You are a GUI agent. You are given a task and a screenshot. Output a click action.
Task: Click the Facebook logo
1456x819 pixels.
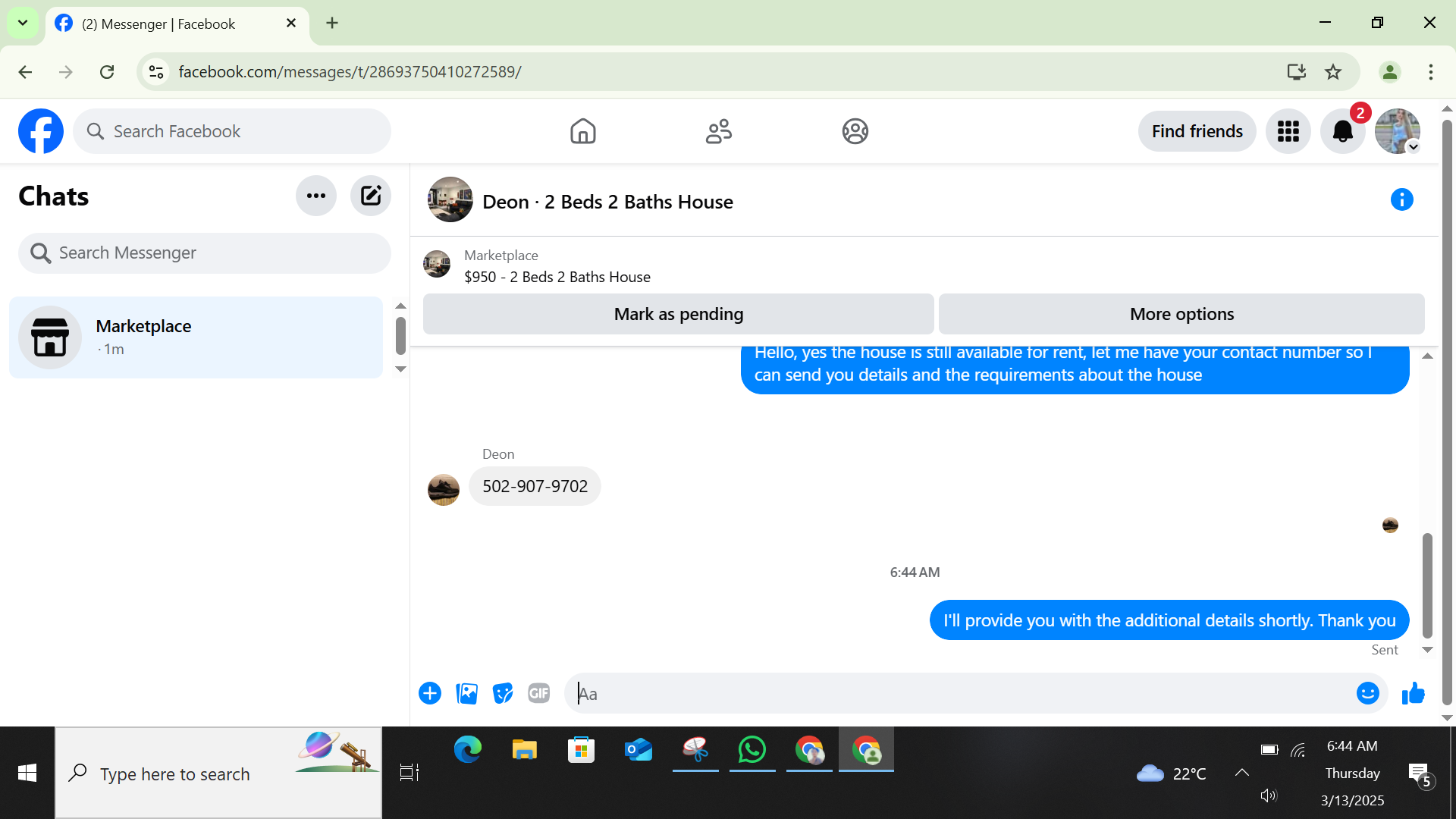pos(41,131)
